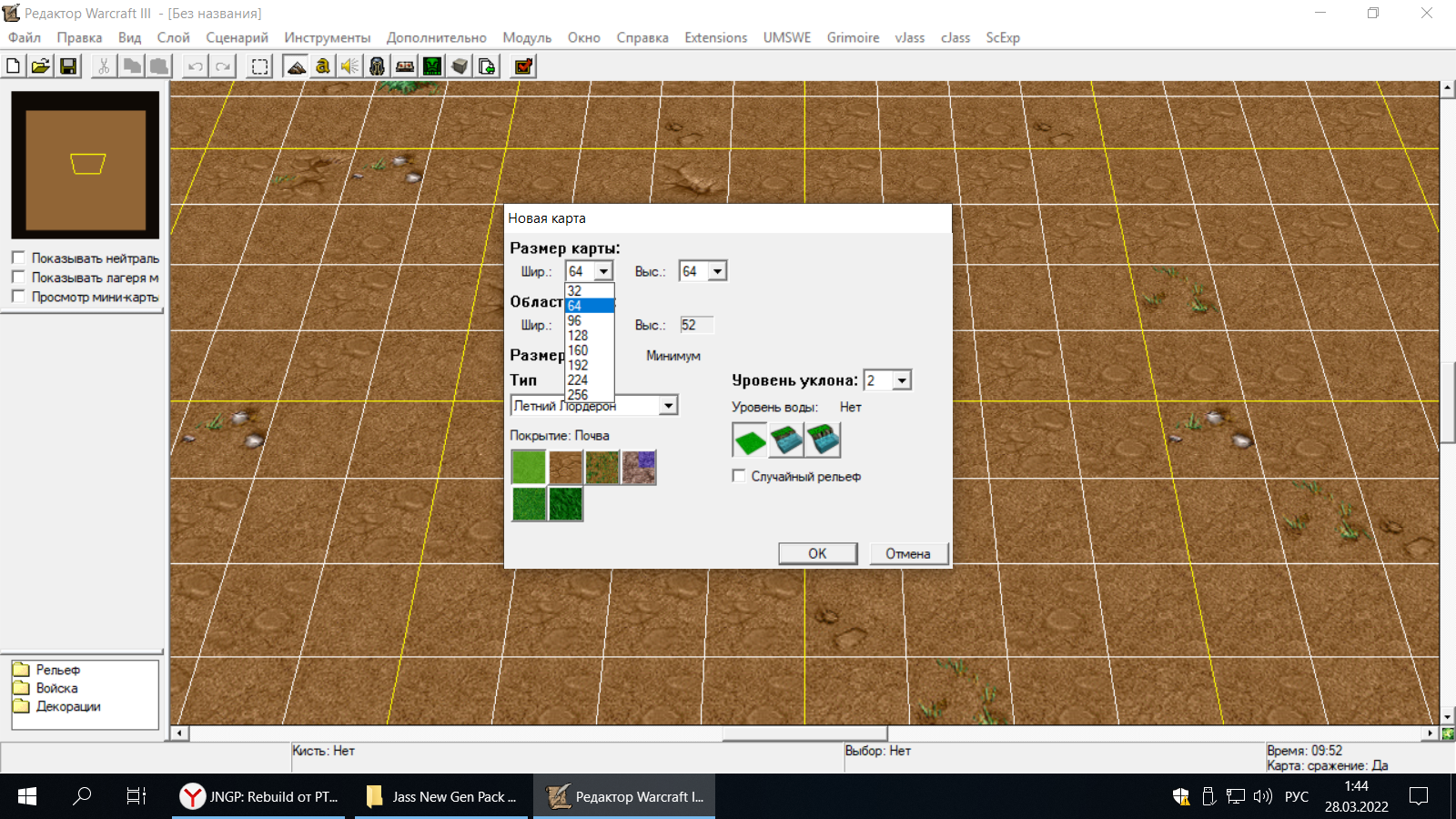Select the no-water flat ground icon
This screenshot has width=1456, height=819.
coord(750,440)
